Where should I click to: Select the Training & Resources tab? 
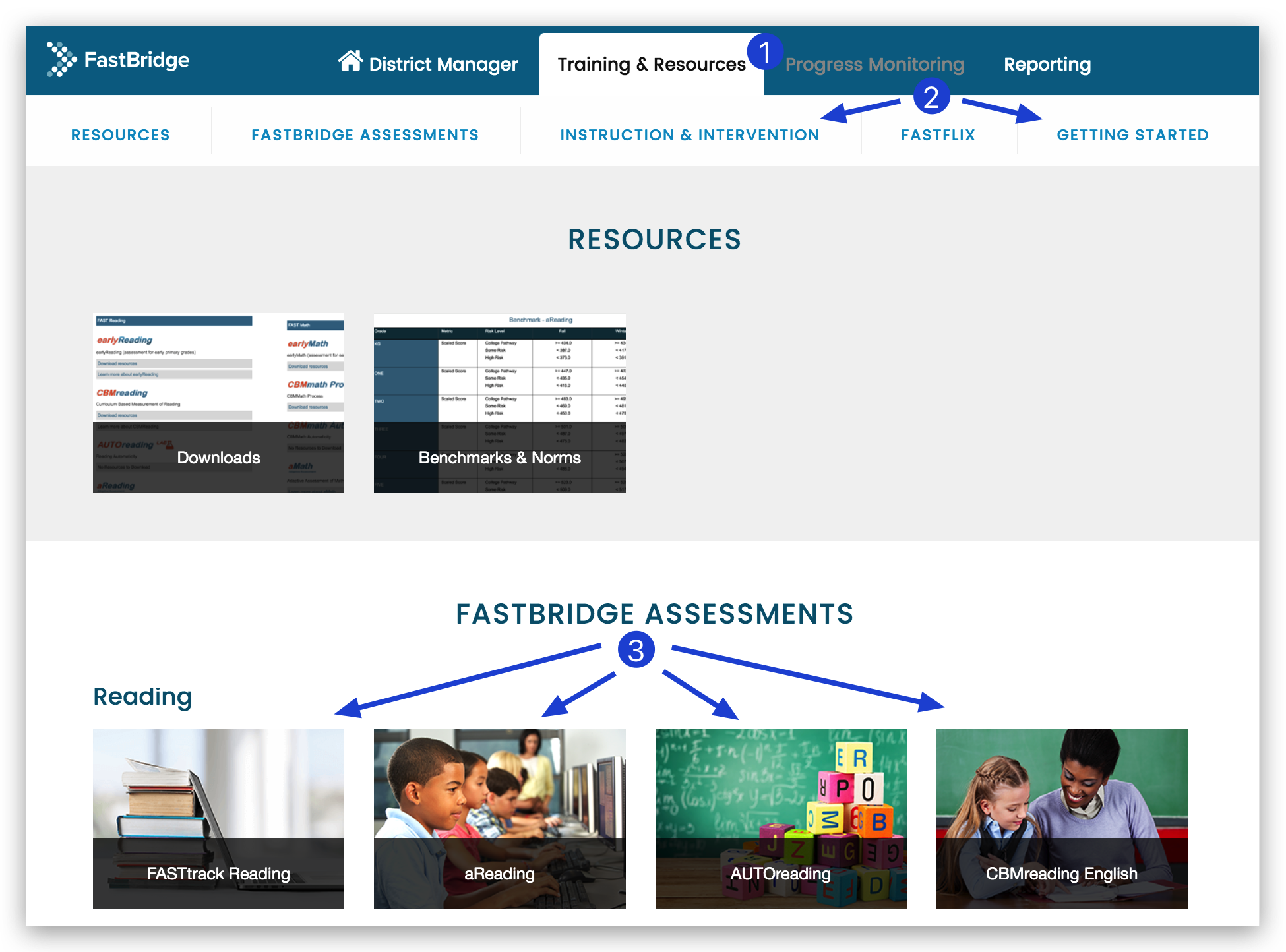coord(652,64)
